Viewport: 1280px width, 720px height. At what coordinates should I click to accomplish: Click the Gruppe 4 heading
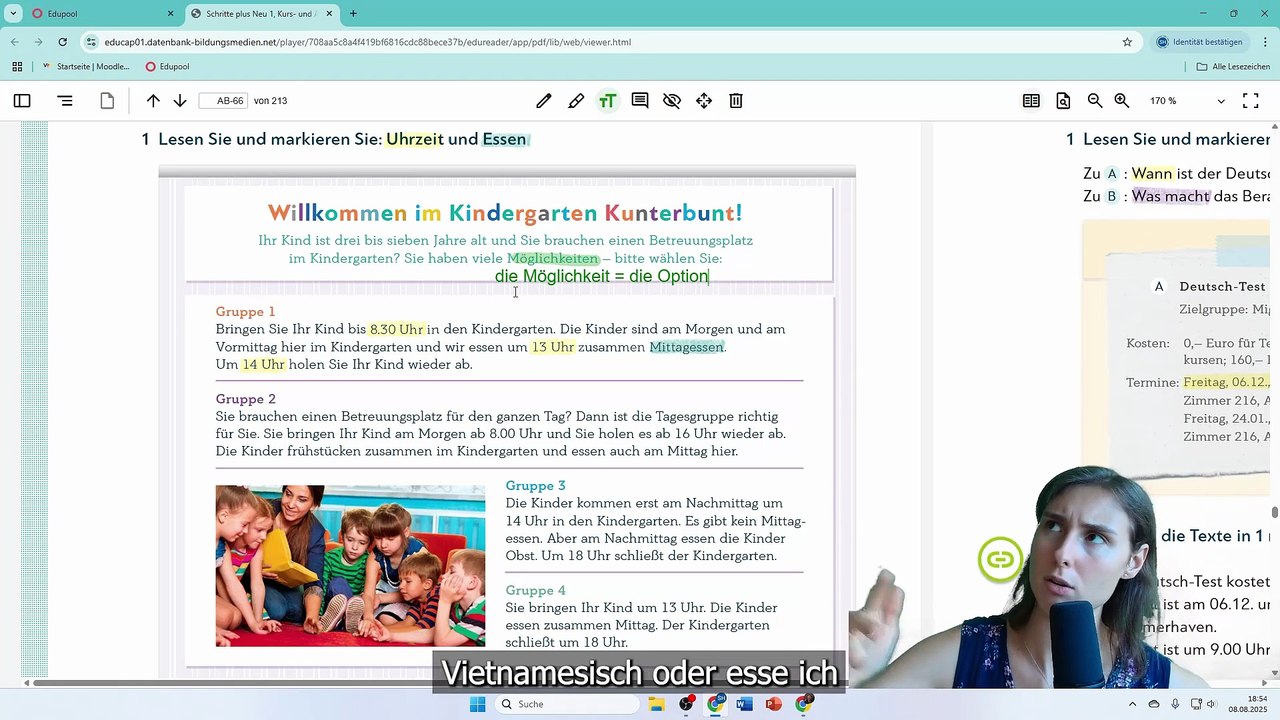point(535,590)
